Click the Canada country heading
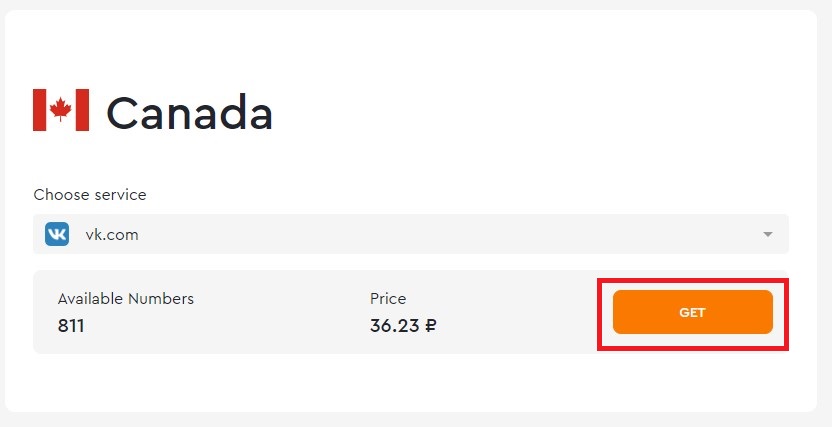This screenshot has width=832, height=427. coord(189,112)
